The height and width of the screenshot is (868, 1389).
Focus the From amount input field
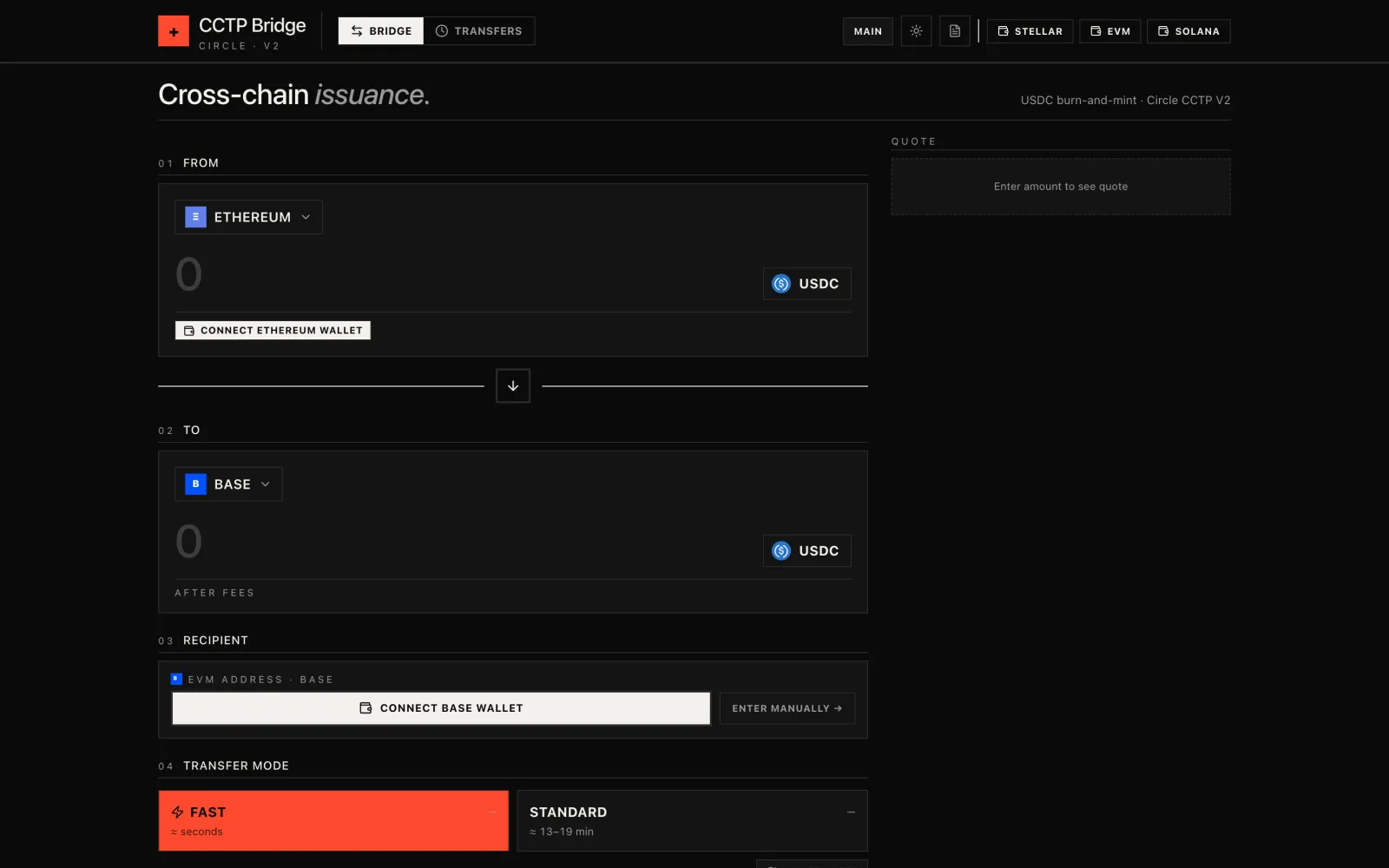[460, 274]
